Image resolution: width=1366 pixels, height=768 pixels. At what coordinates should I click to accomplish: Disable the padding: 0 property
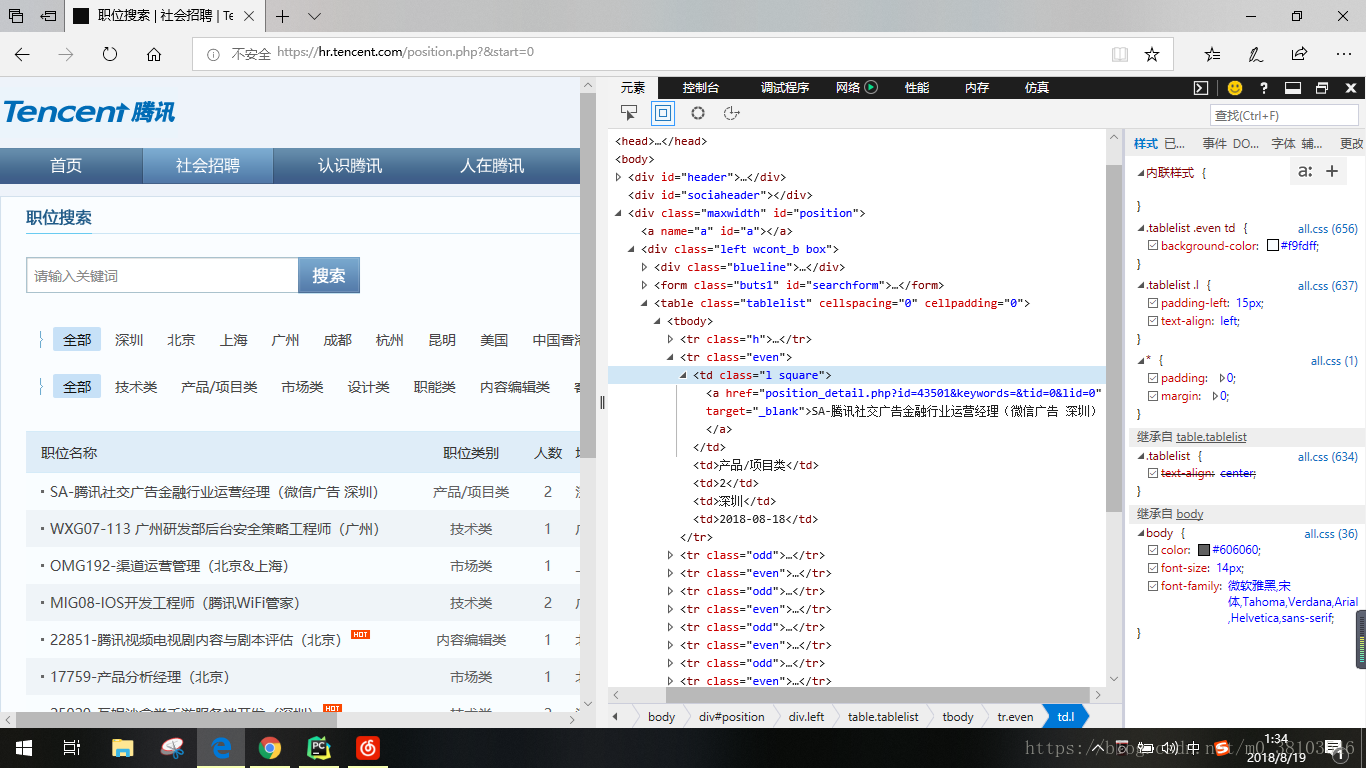click(x=1153, y=378)
